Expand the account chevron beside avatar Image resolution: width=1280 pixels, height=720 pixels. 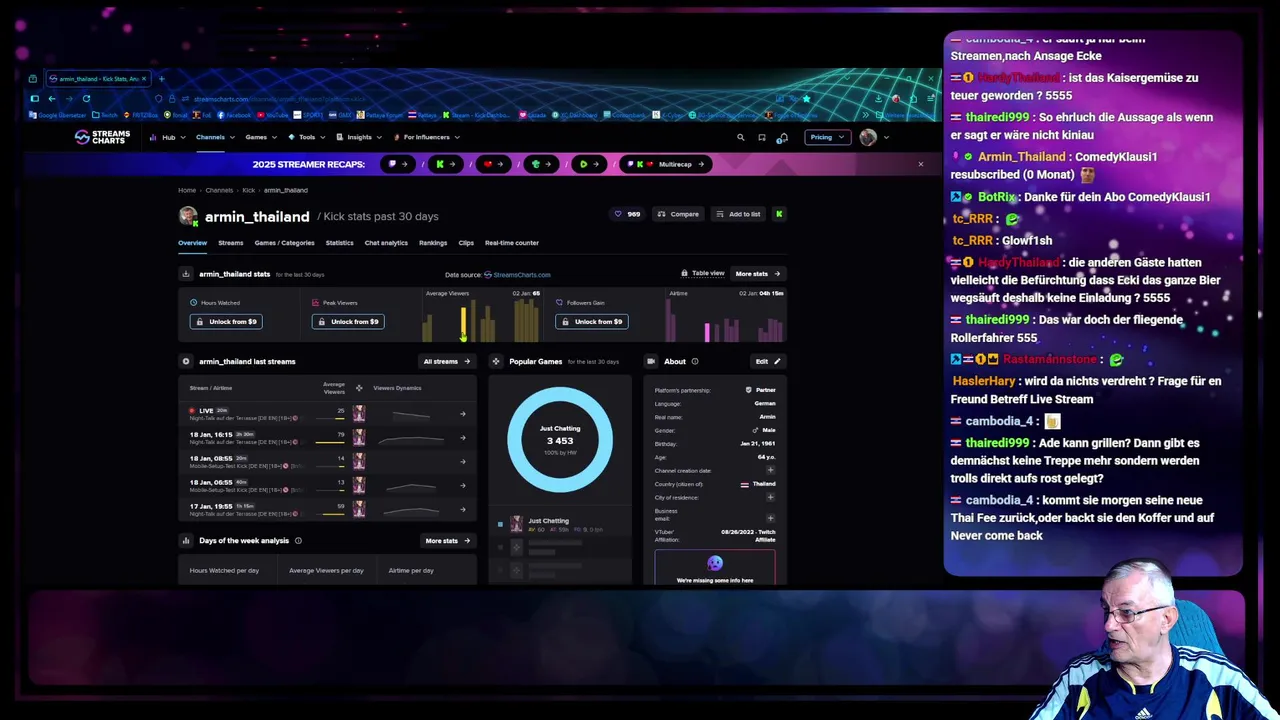point(886,137)
